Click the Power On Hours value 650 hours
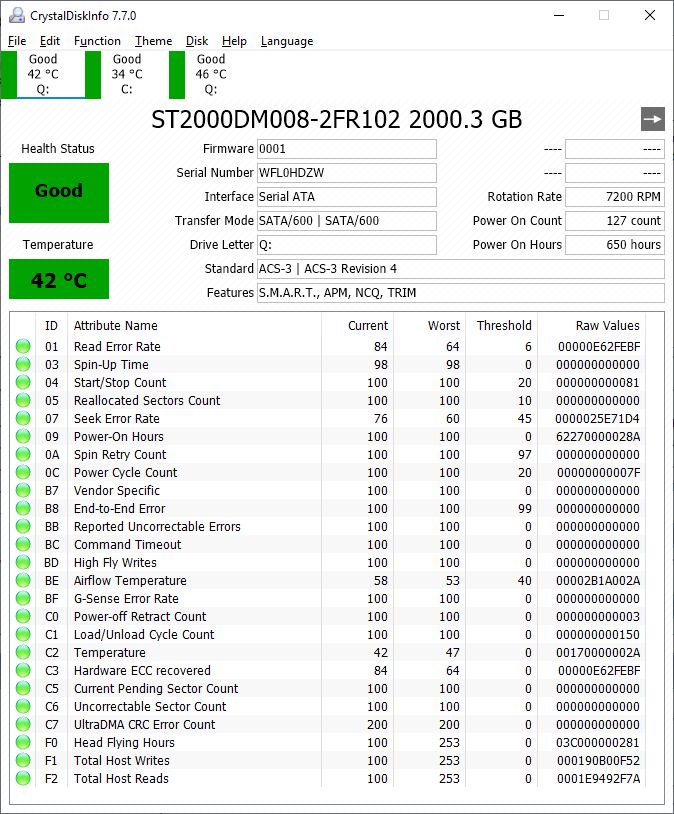Screen dimensions: 674x814 coord(615,245)
